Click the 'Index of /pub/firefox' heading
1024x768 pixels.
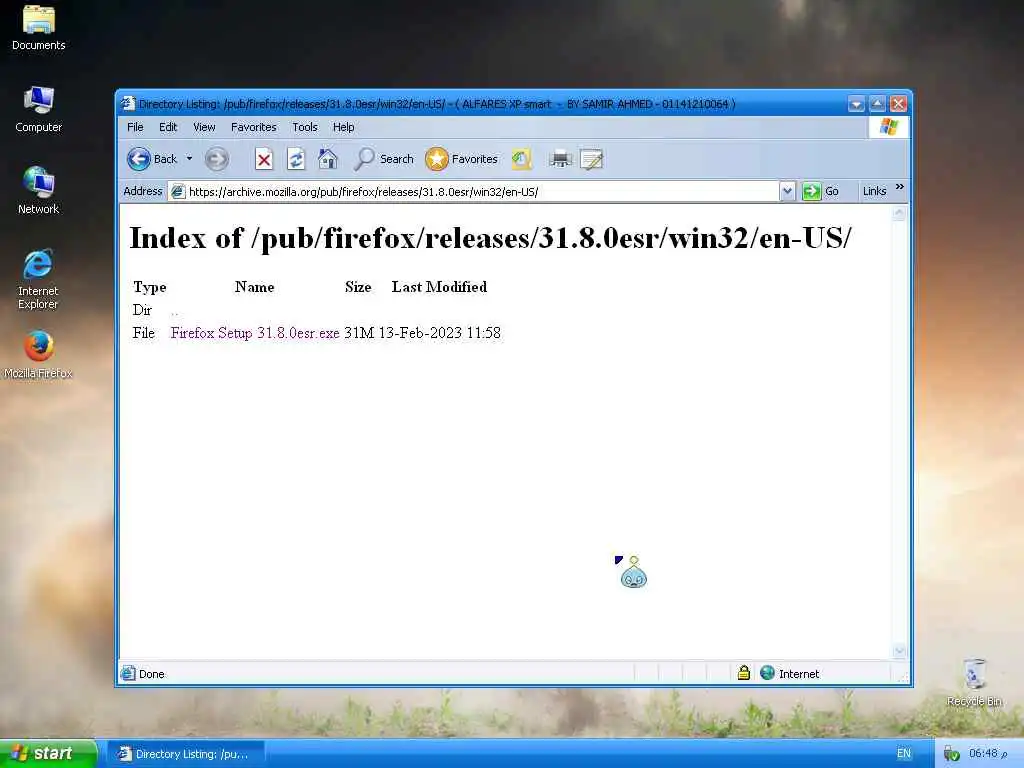pos(490,238)
